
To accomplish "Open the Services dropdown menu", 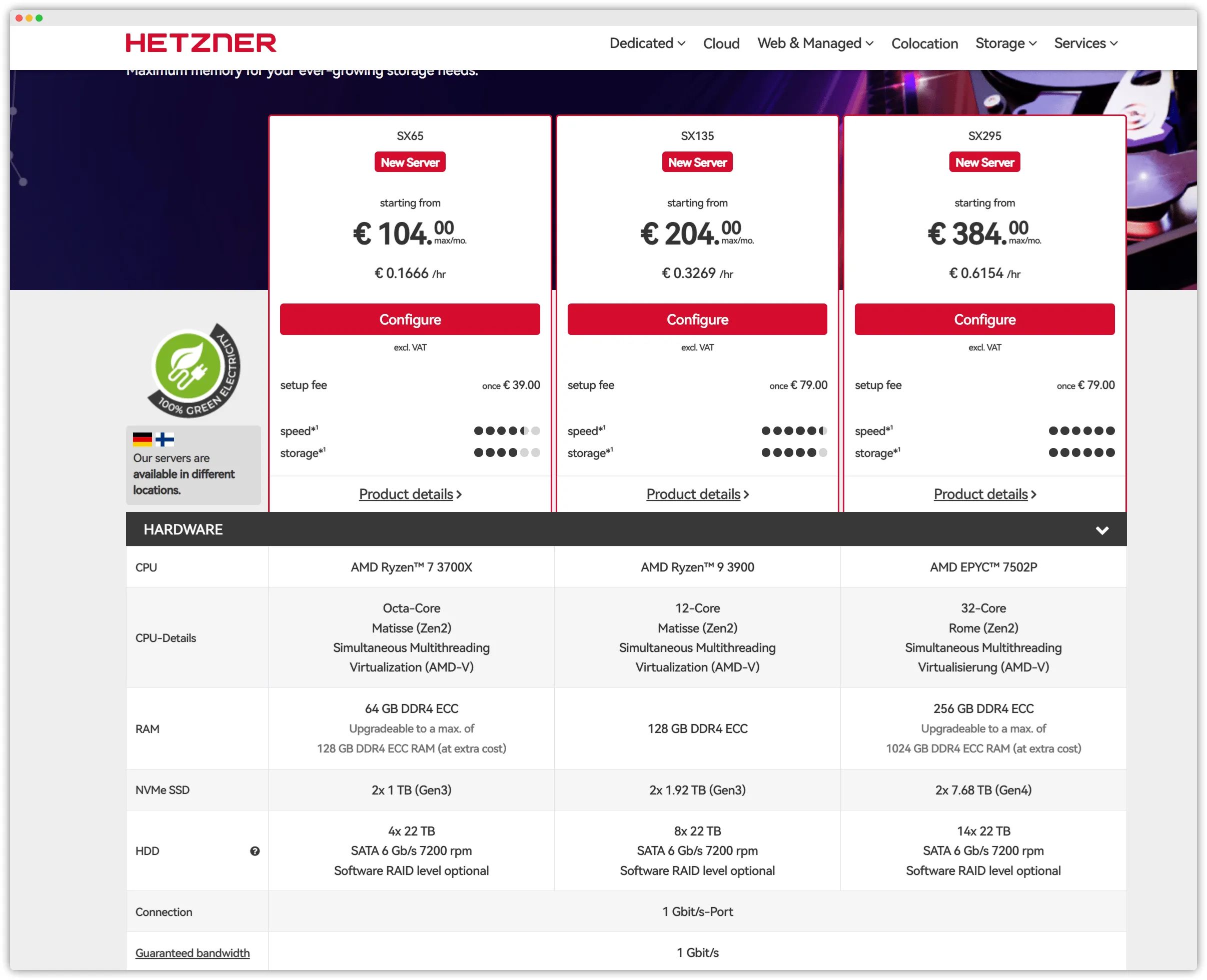I will (1085, 43).
